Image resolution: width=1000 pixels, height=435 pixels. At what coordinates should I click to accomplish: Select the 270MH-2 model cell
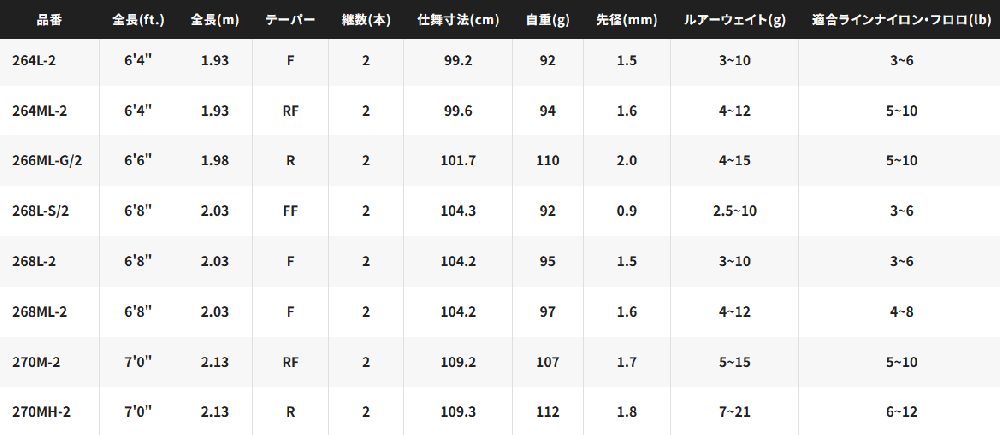pos(41,413)
